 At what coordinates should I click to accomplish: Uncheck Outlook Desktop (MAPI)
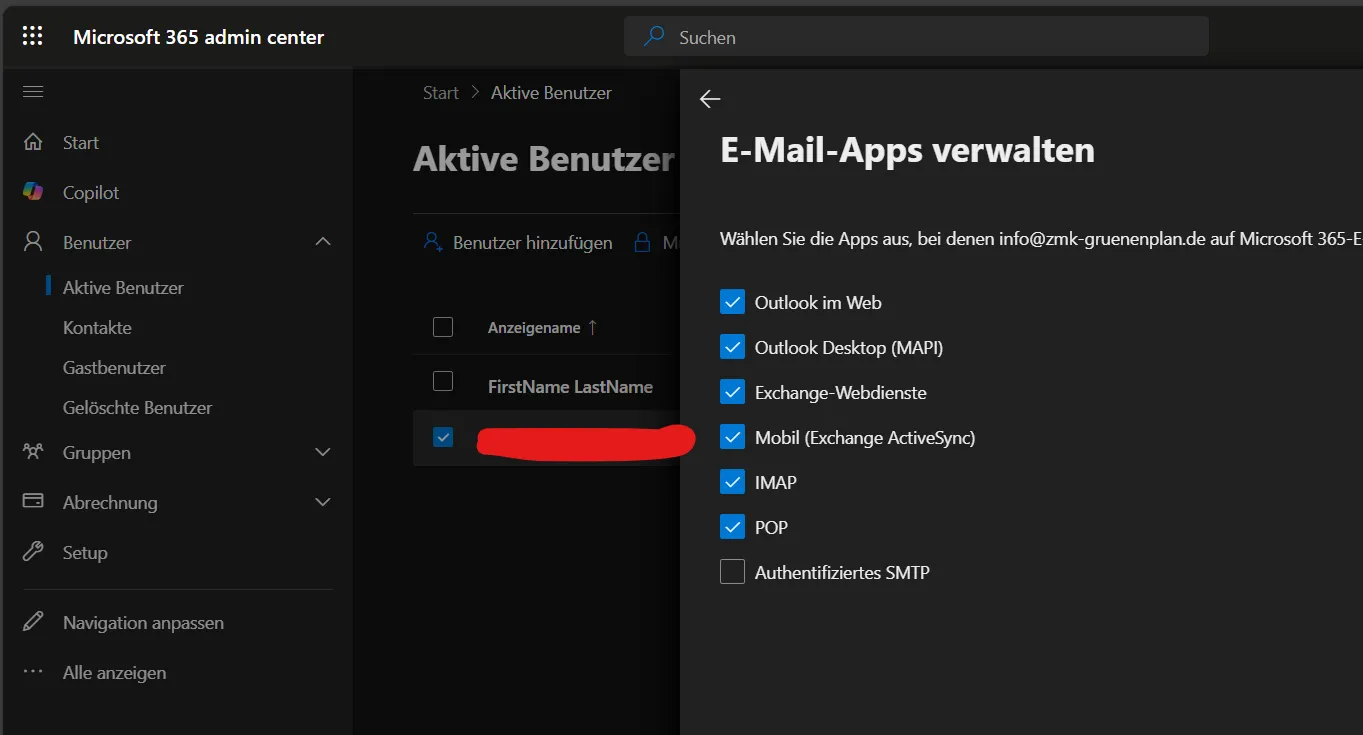coord(733,347)
